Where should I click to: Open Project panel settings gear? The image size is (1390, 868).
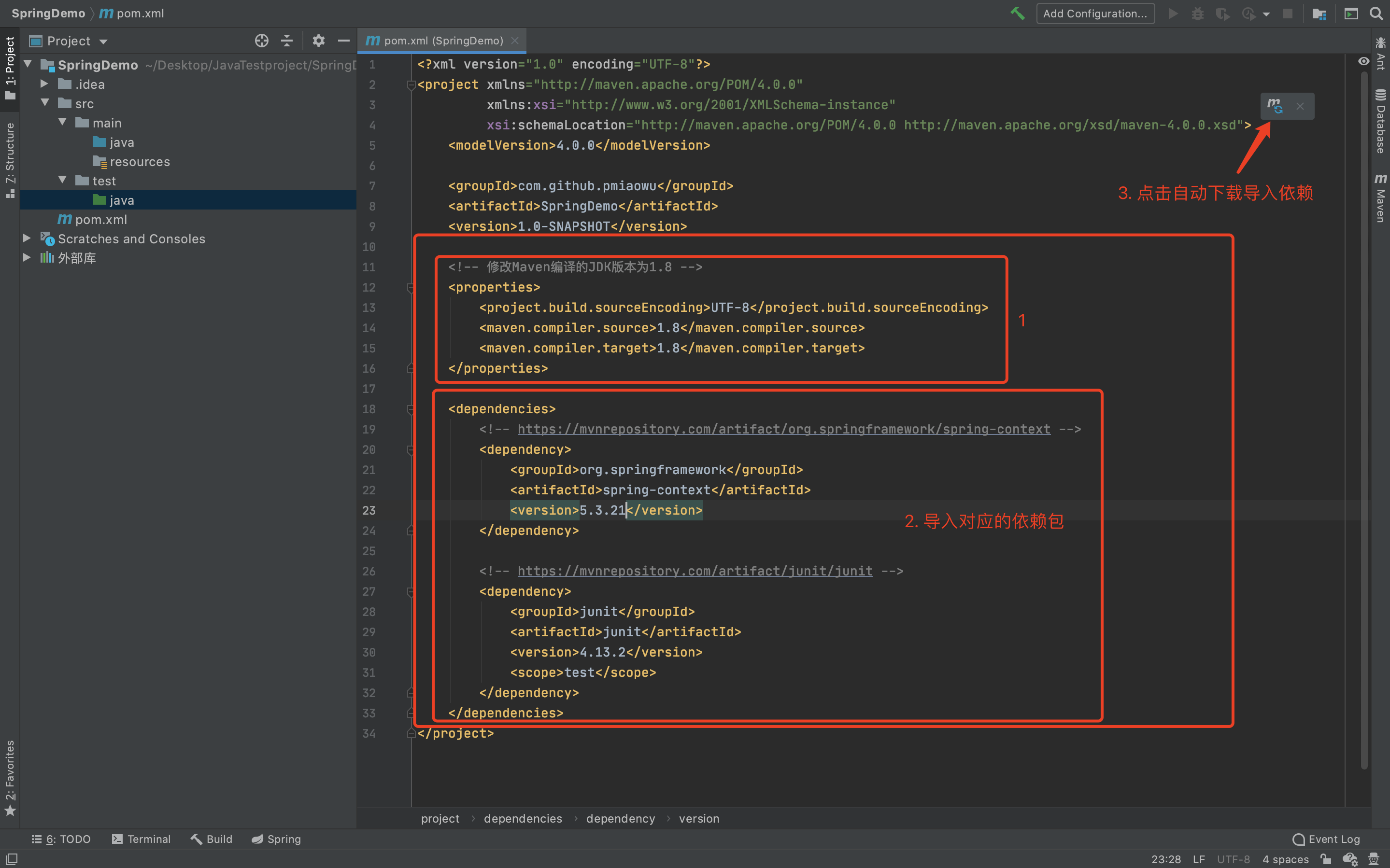pos(318,41)
